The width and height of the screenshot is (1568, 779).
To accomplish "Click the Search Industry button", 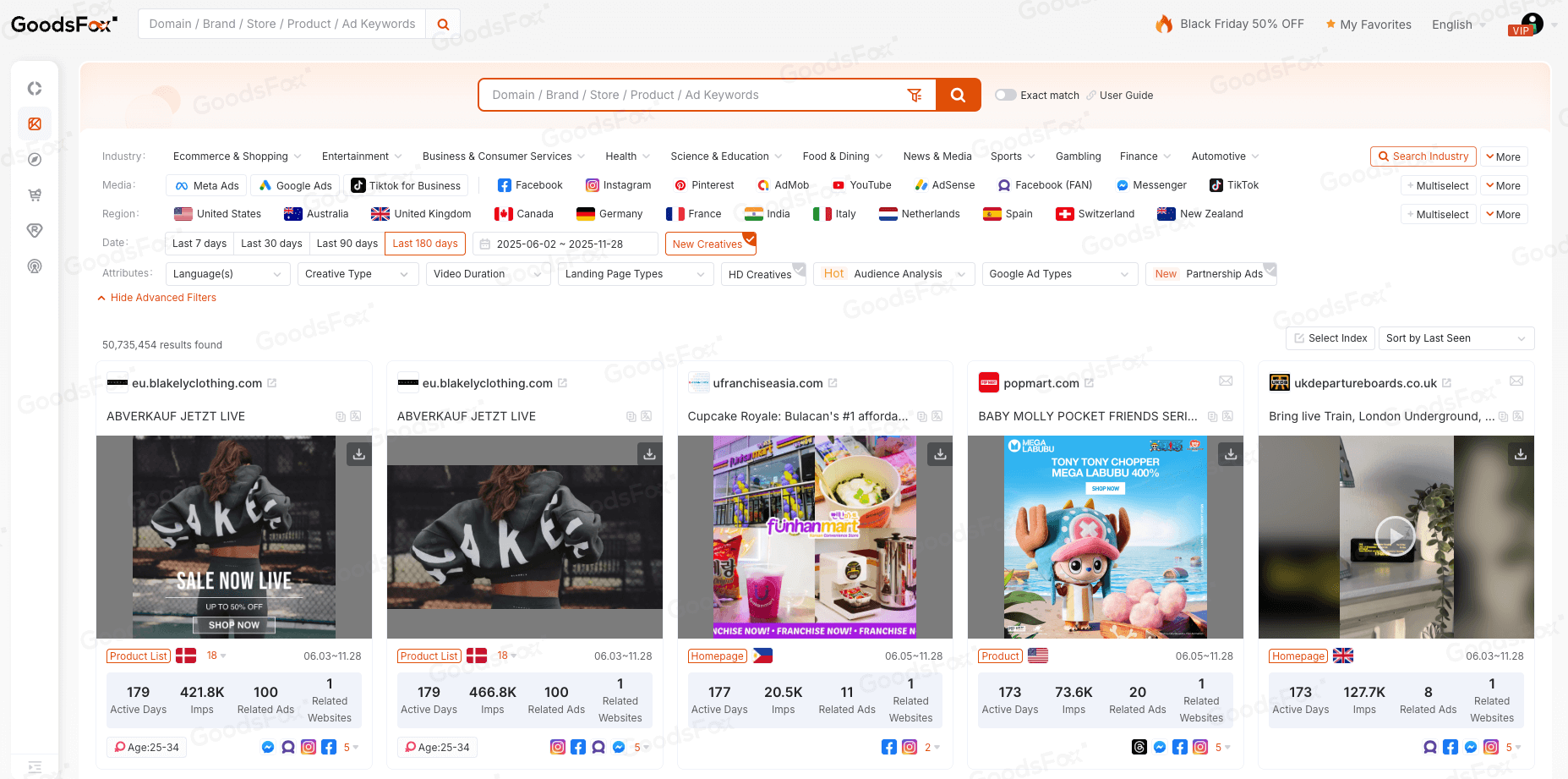I will pyautogui.click(x=1423, y=156).
